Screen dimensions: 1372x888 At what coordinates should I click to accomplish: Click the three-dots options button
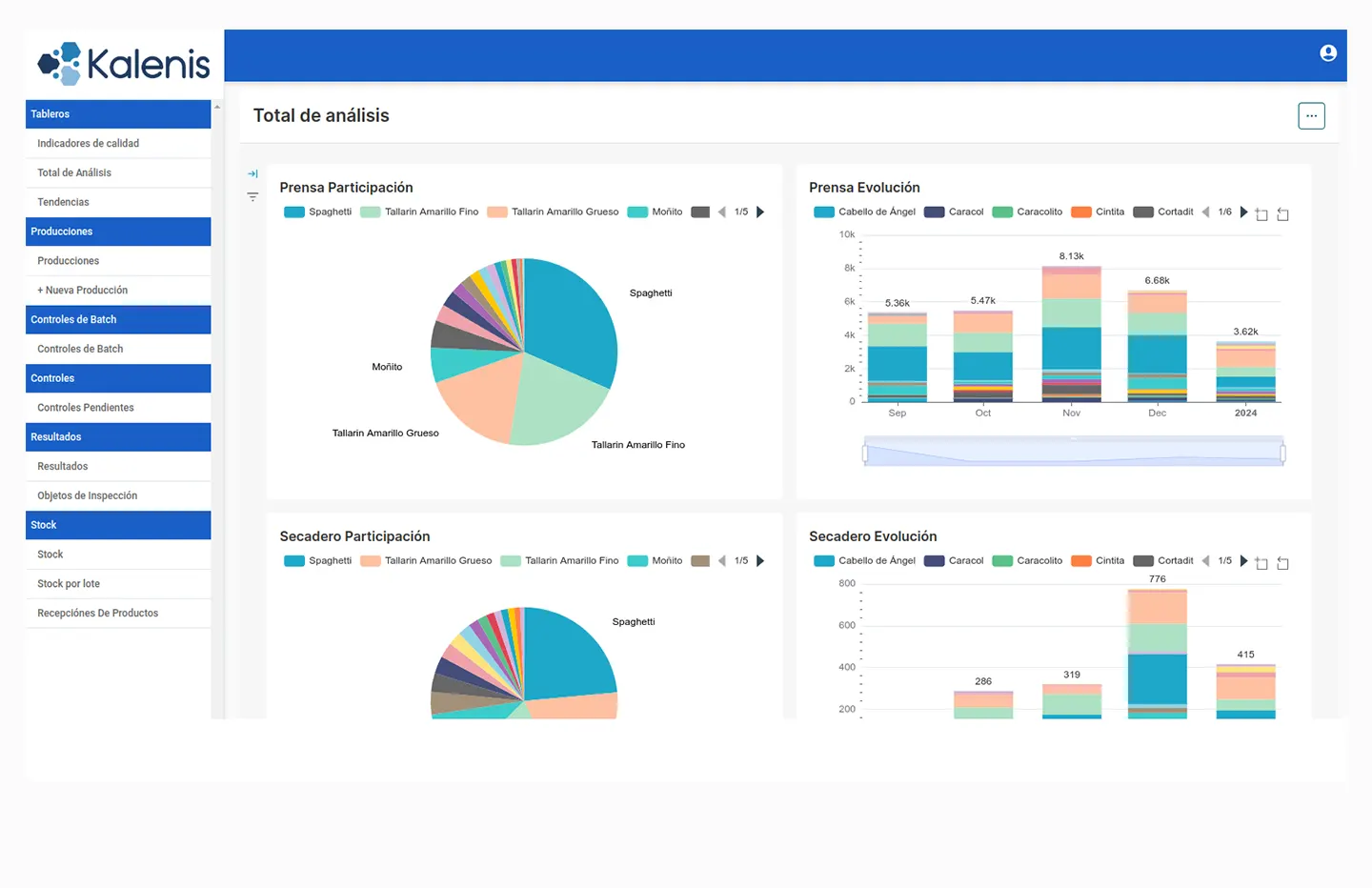click(1311, 116)
